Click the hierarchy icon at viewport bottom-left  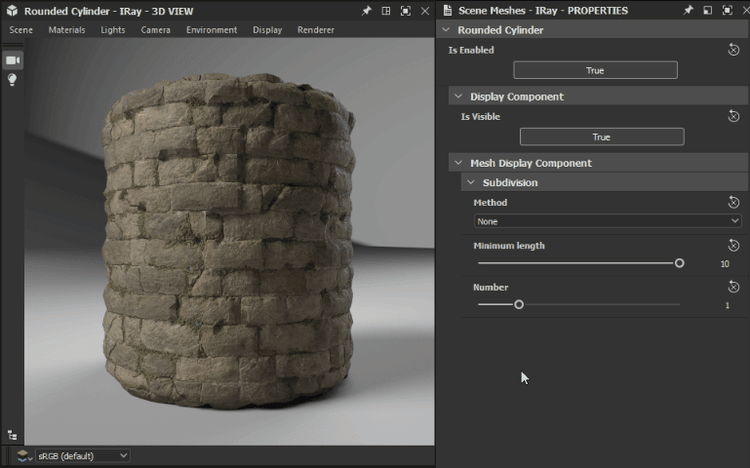[x=12, y=435]
